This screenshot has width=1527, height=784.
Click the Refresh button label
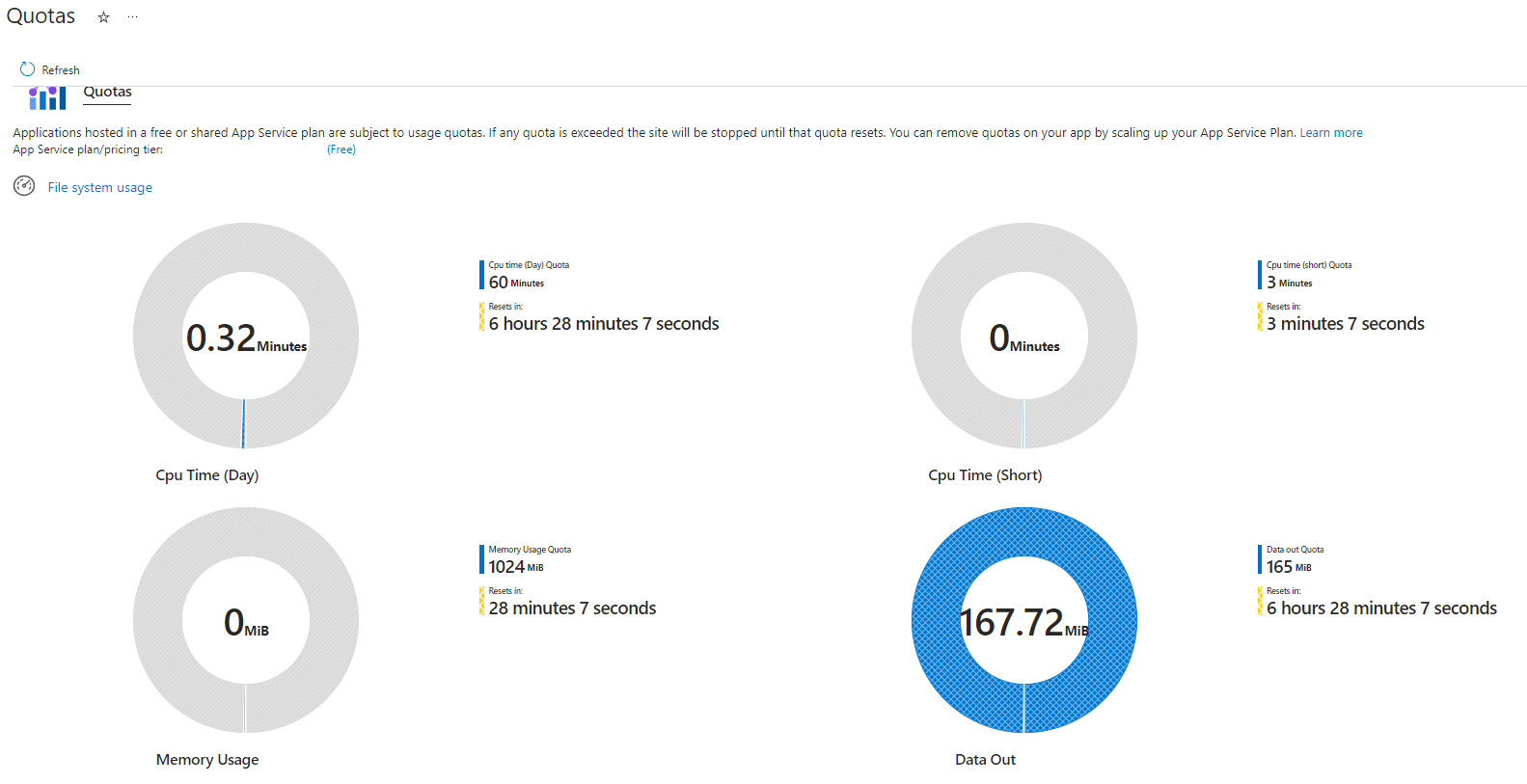pos(61,70)
